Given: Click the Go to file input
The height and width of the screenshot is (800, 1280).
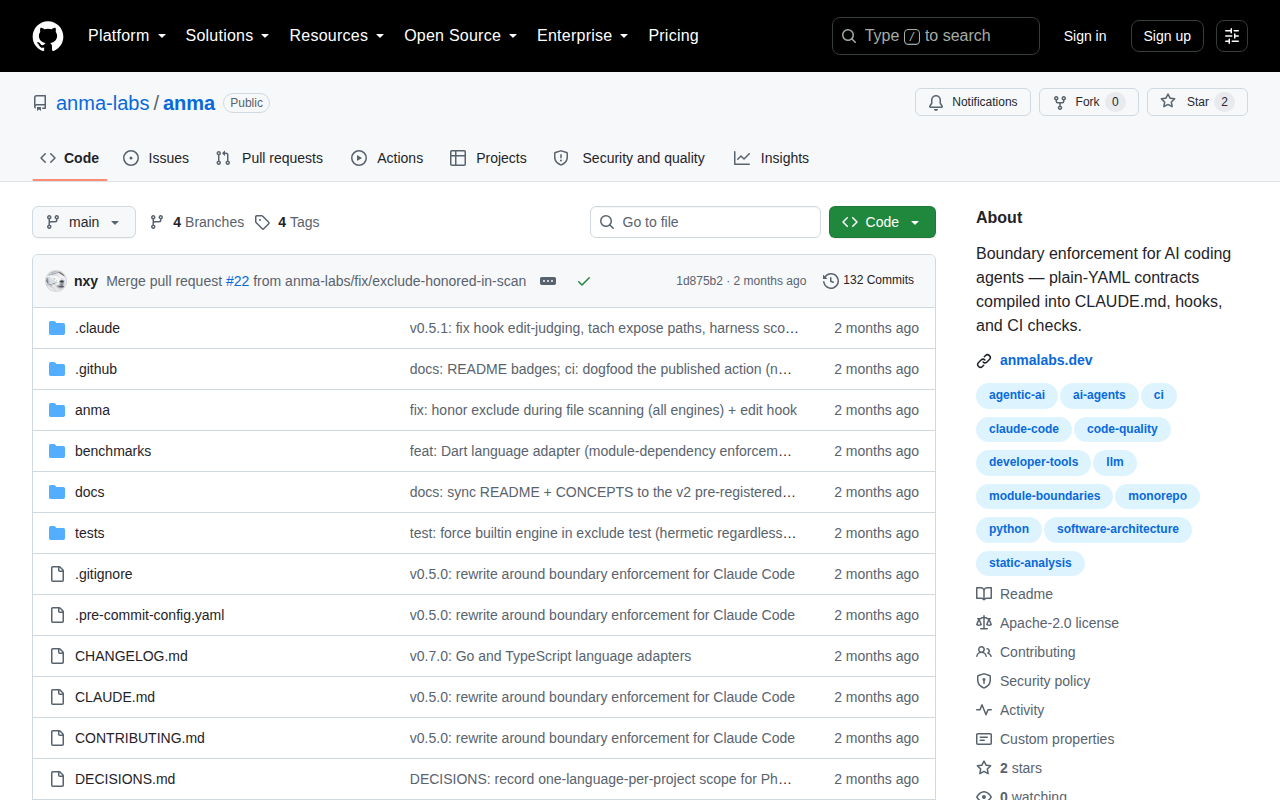Looking at the screenshot, I should pyautogui.click(x=705, y=222).
